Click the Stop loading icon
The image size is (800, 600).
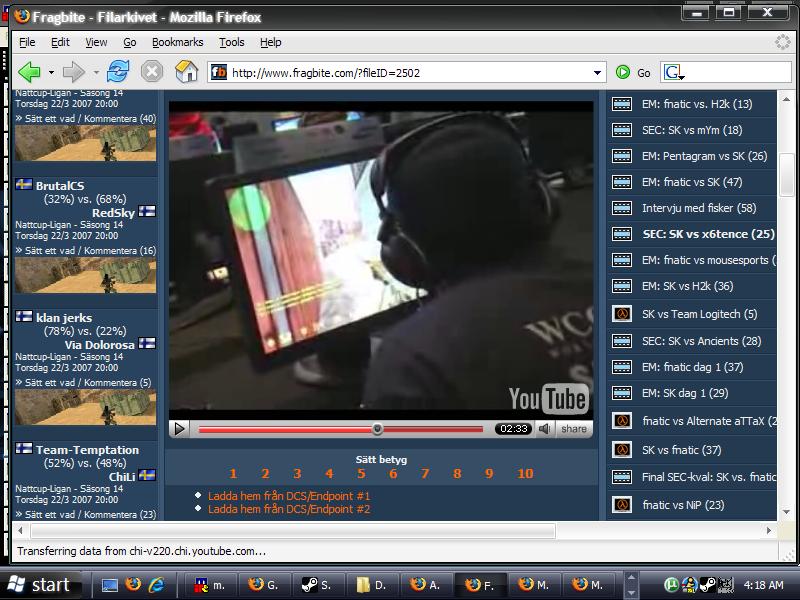point(152,72)
